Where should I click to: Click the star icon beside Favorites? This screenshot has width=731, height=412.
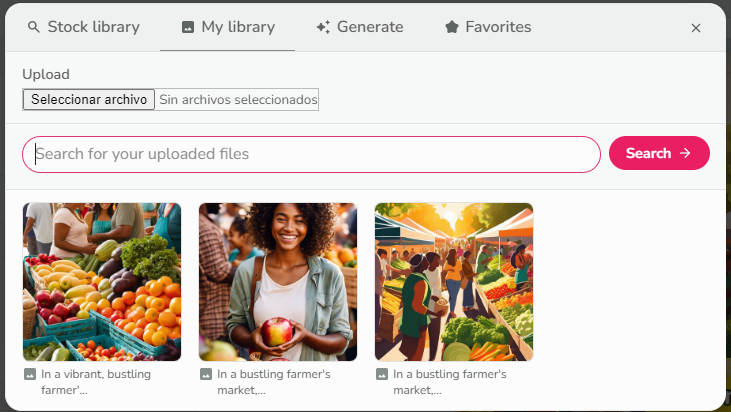(451, 28)
